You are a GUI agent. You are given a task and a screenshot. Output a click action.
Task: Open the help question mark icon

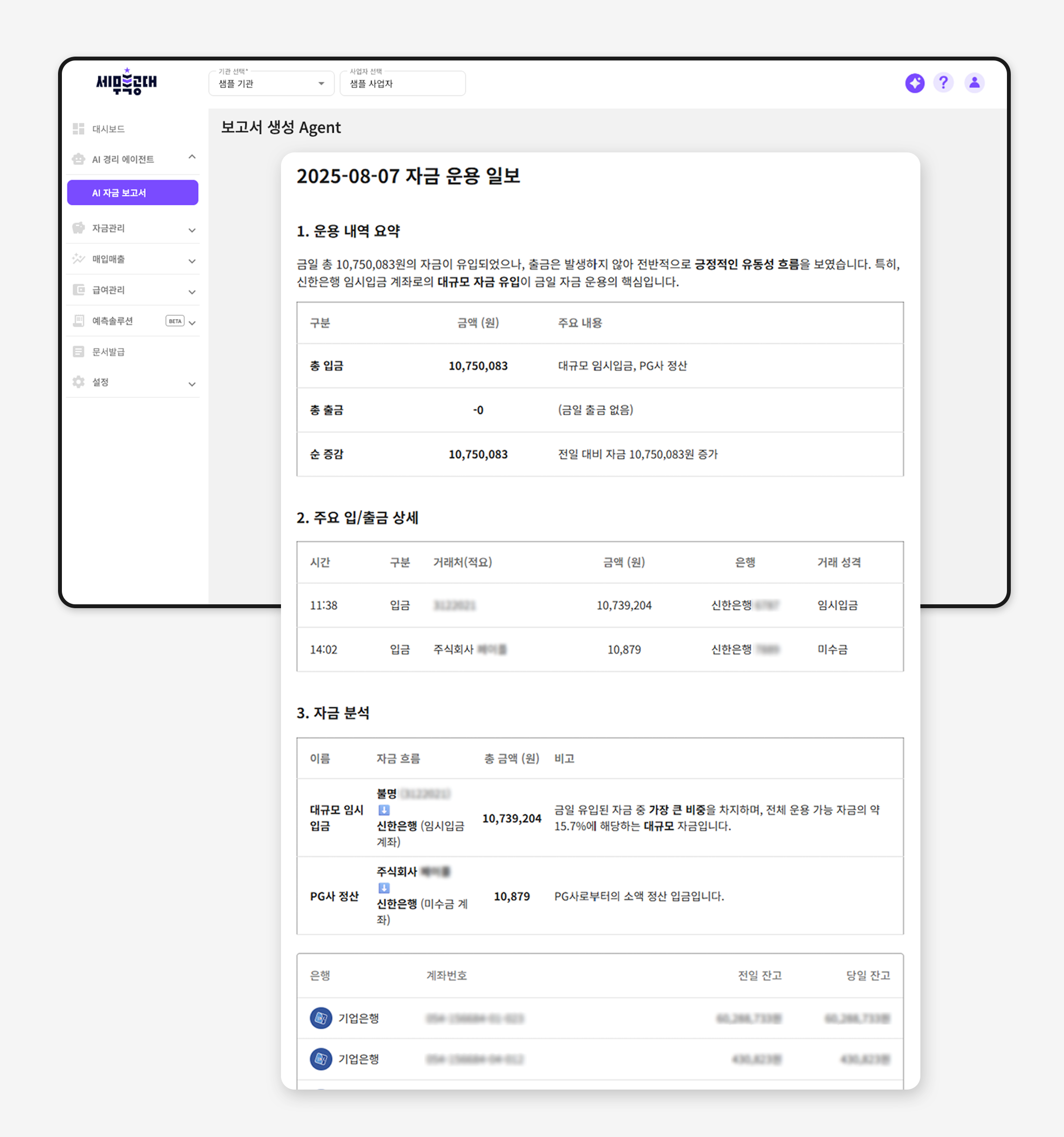click(x=944, y=83)
